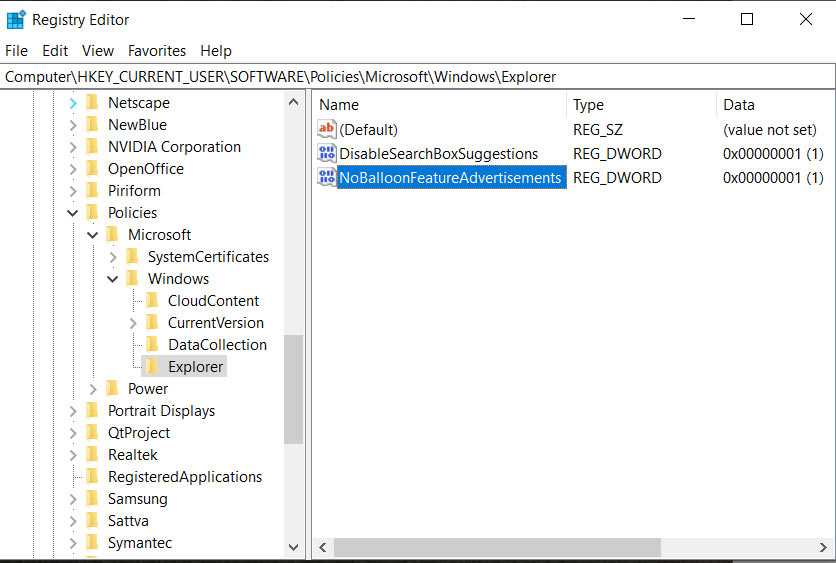This screenshot has width=836, height=563.
Task: Expand the Power key
Action: tap(93, 389)
